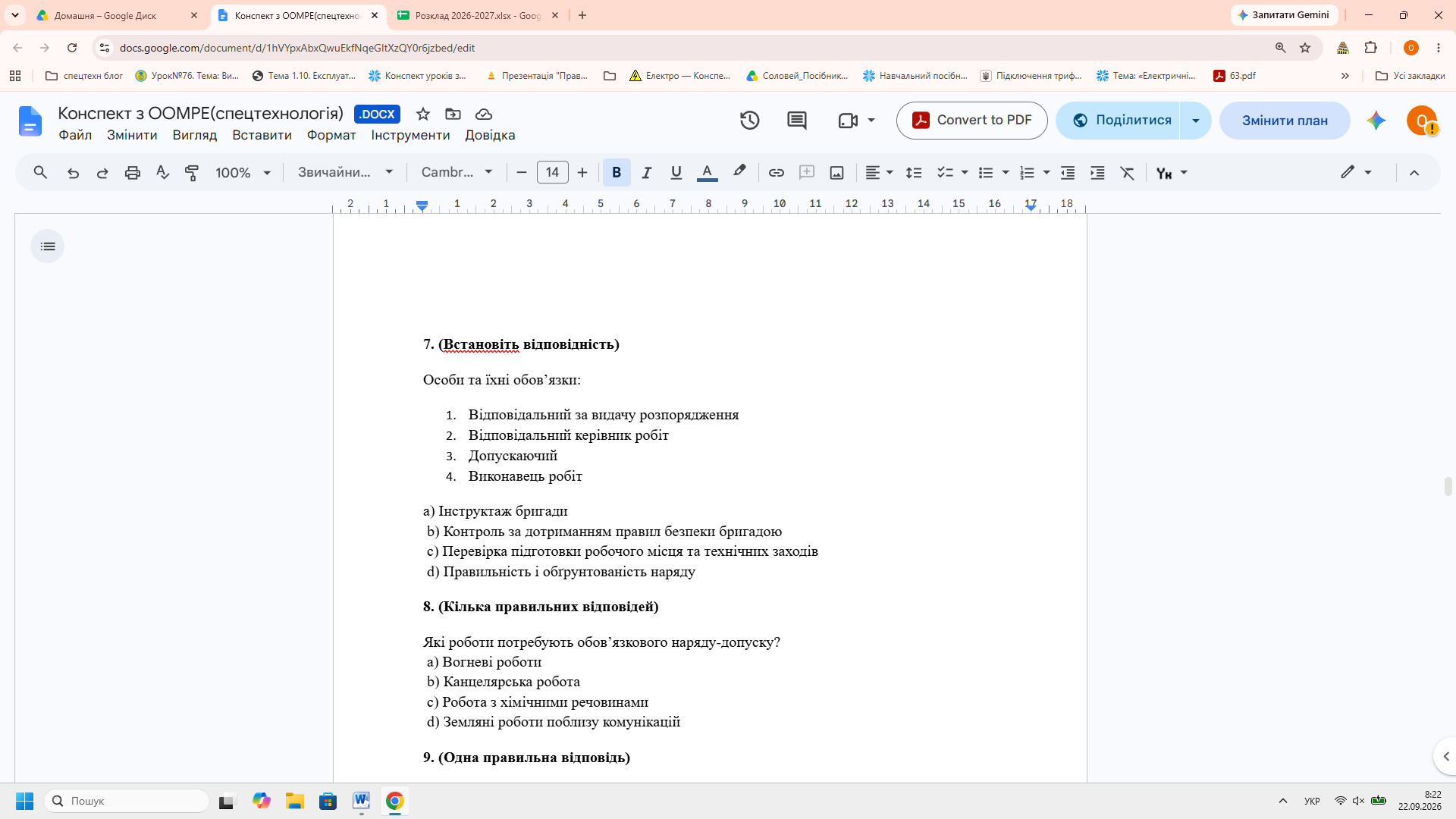Insert image toolbar icon

[836, 173]
